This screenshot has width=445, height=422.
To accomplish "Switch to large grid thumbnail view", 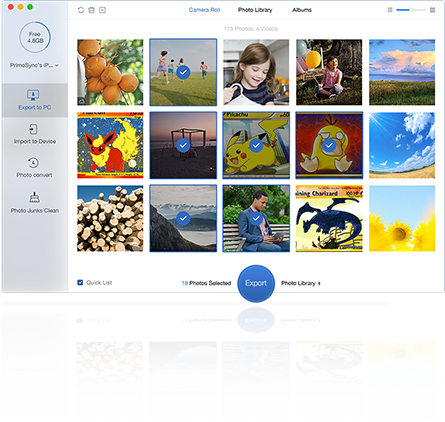I will [432, 10].
